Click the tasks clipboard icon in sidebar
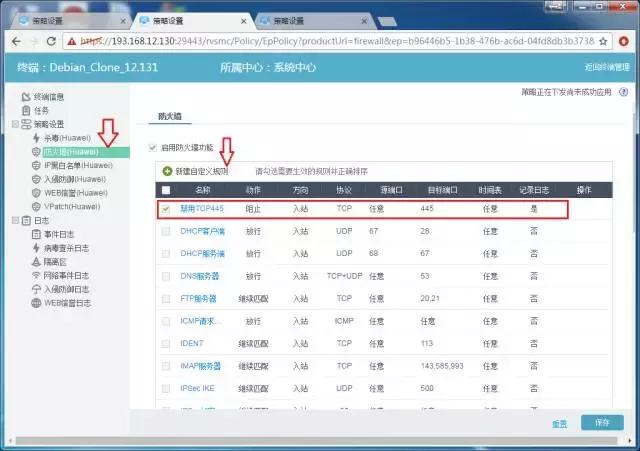The width and height of the screenshot is (640, 451). click(x=26, y=111)
